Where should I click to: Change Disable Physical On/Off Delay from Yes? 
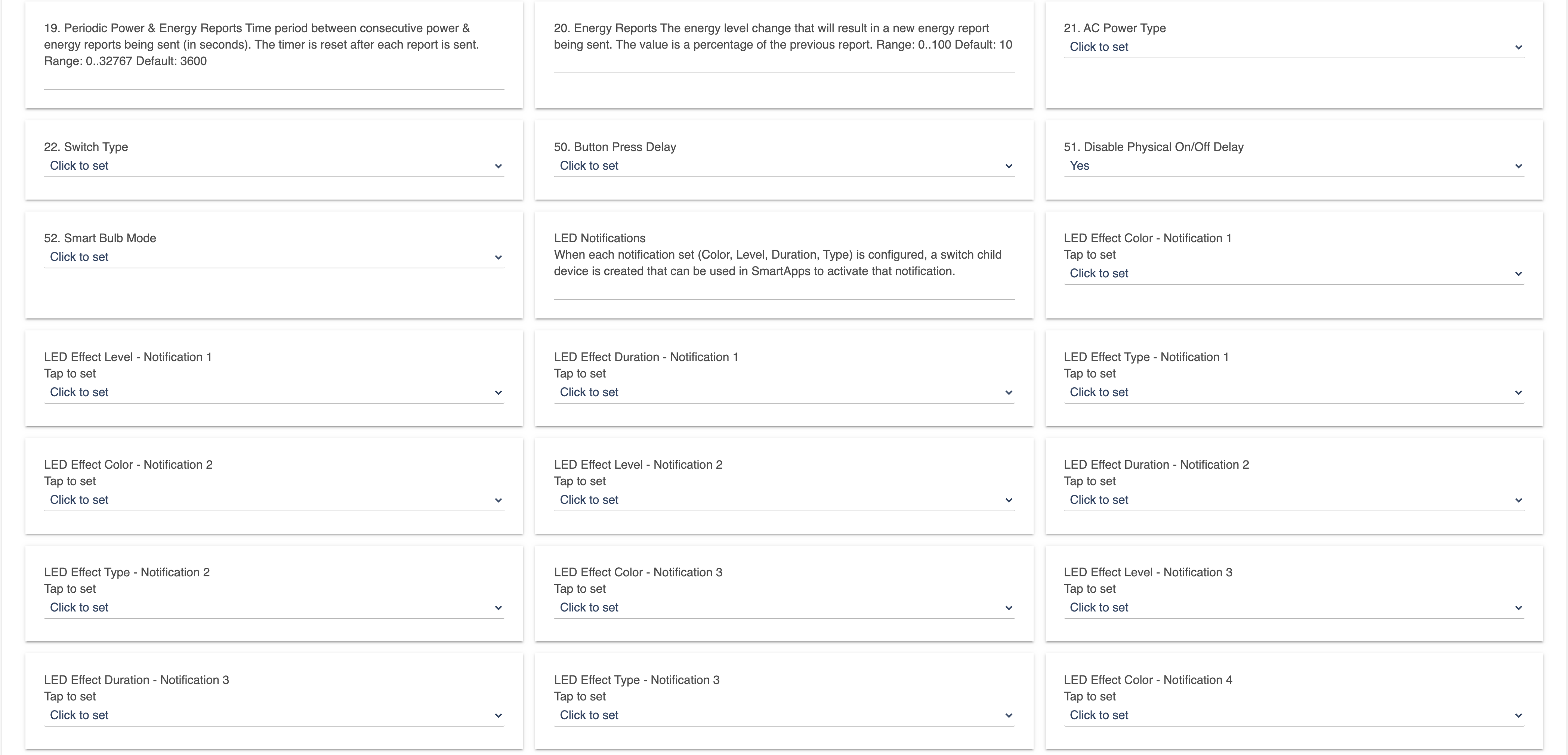pyautogui.click(x=1293, y=166)
